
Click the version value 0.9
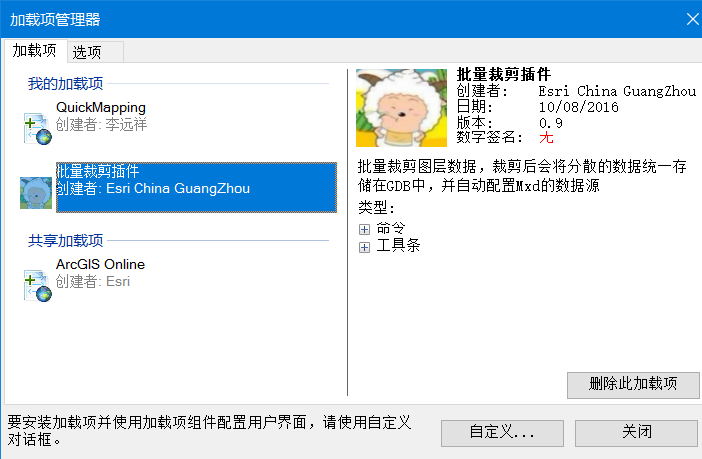click(x=551, y=123)
